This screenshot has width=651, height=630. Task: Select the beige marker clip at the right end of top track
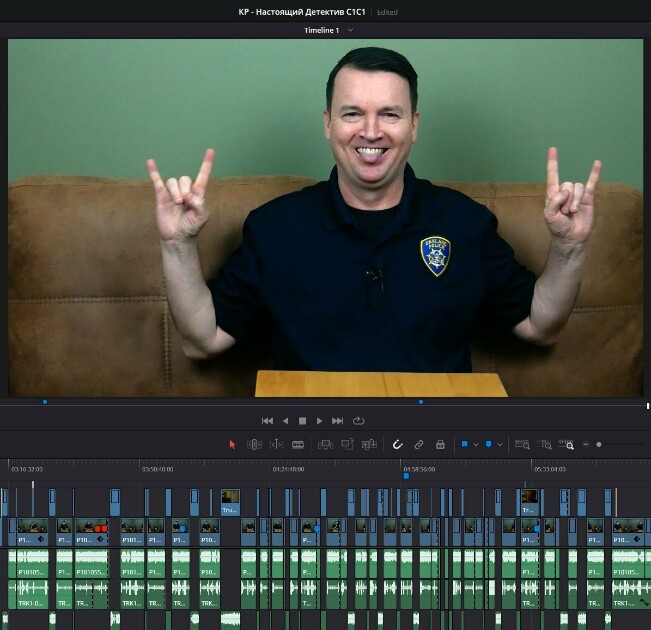click(x=616, y=502)
